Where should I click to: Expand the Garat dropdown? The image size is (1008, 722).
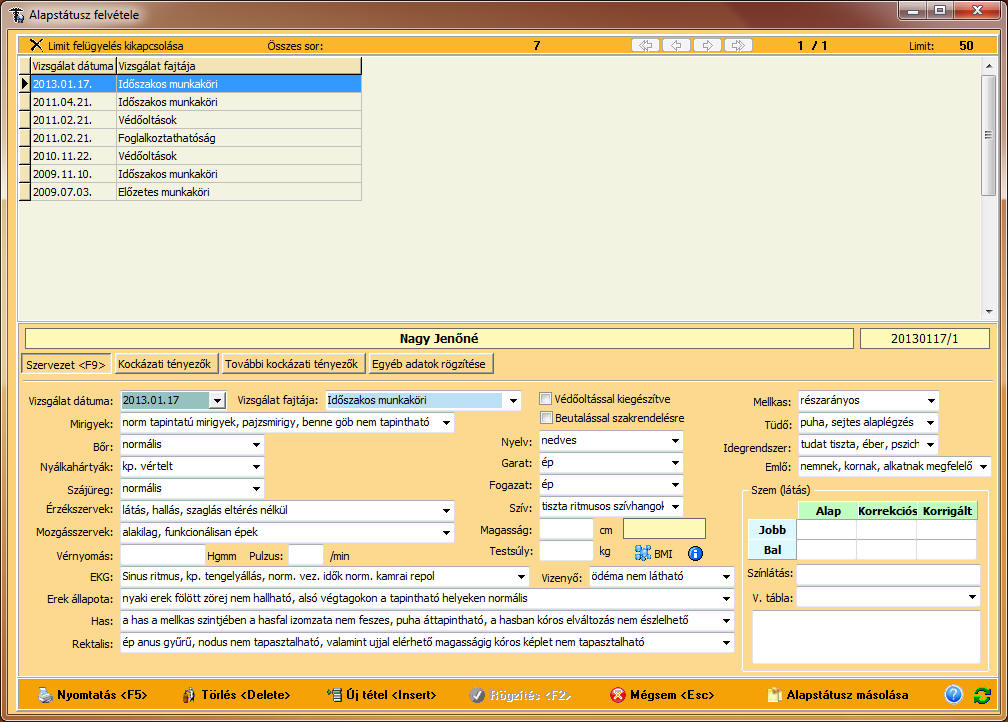coord(675,463)
